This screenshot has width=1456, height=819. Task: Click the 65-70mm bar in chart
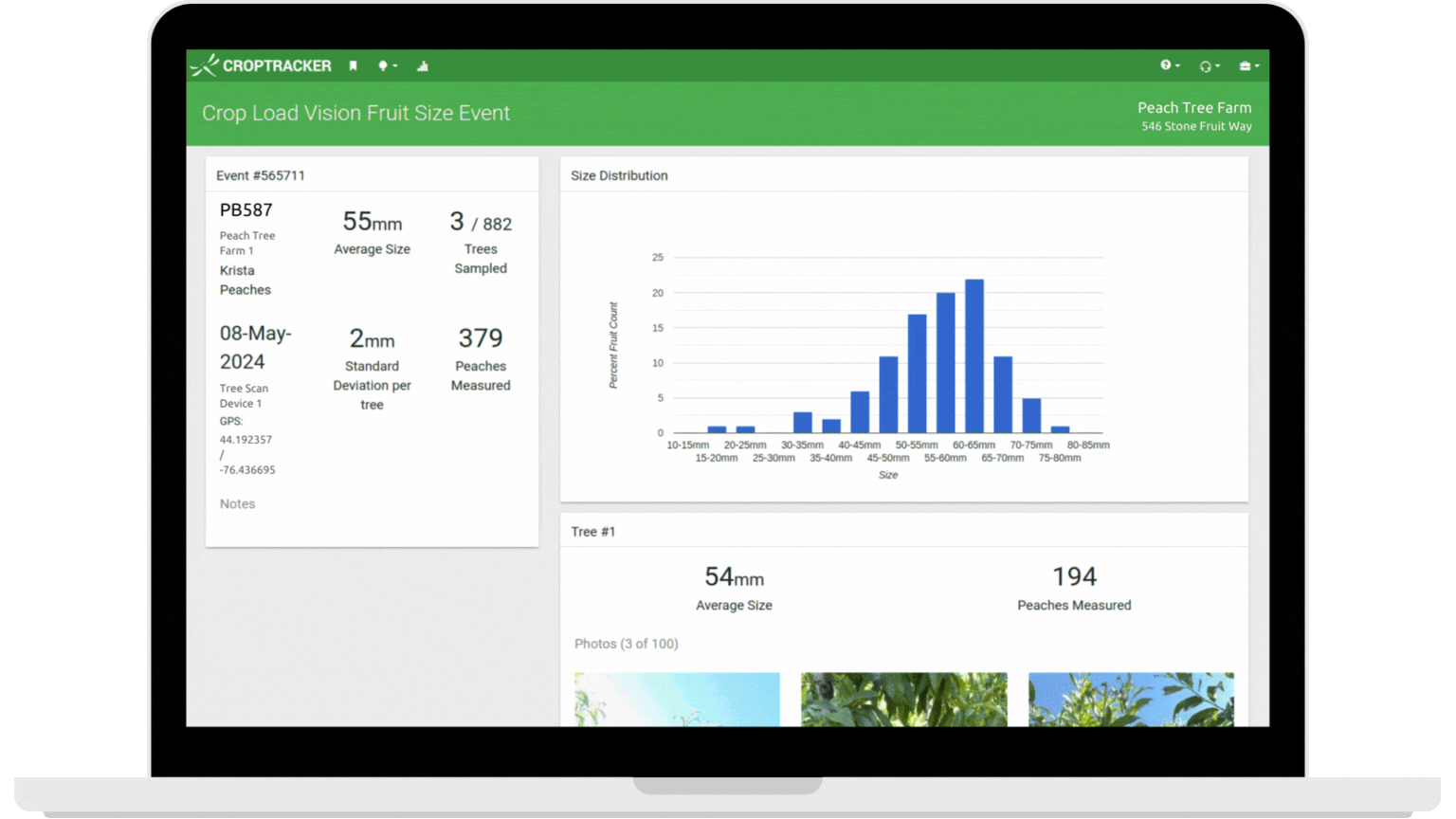1003,394
